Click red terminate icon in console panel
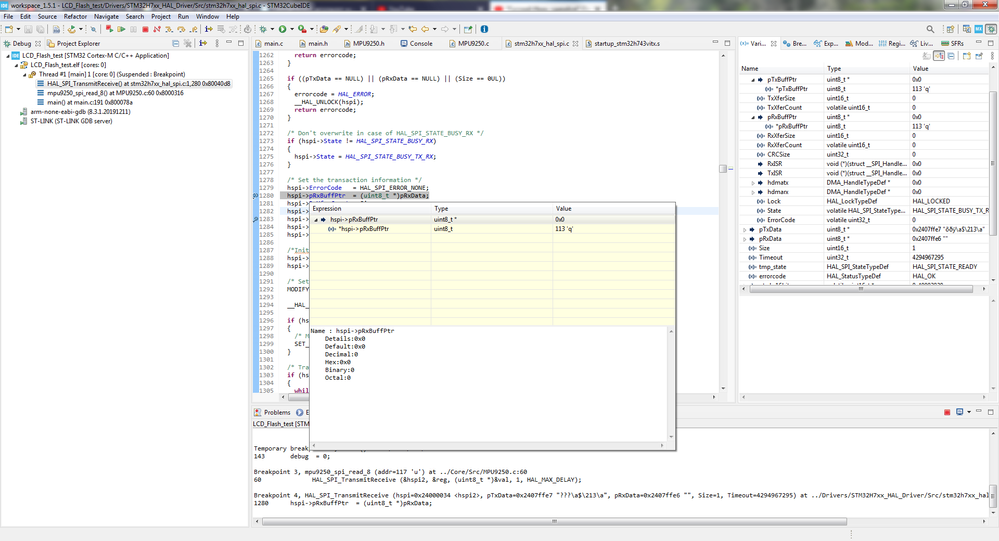The height and width of the screenshot is (541, 999). click(947, 412)
